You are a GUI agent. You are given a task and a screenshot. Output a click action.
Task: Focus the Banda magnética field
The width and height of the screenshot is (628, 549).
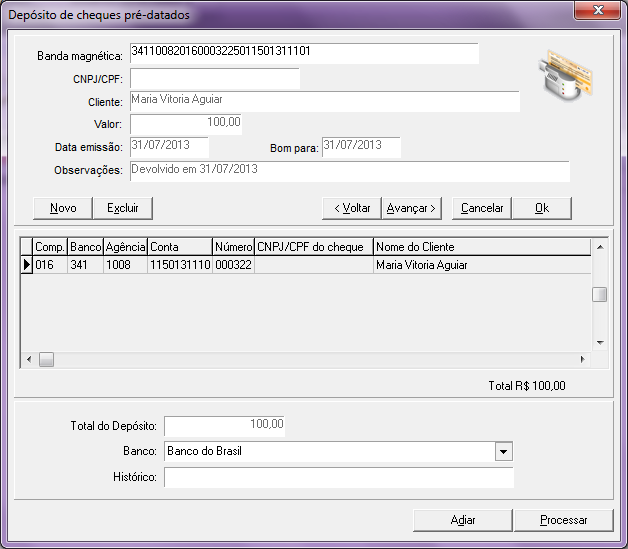pos(304,53)
